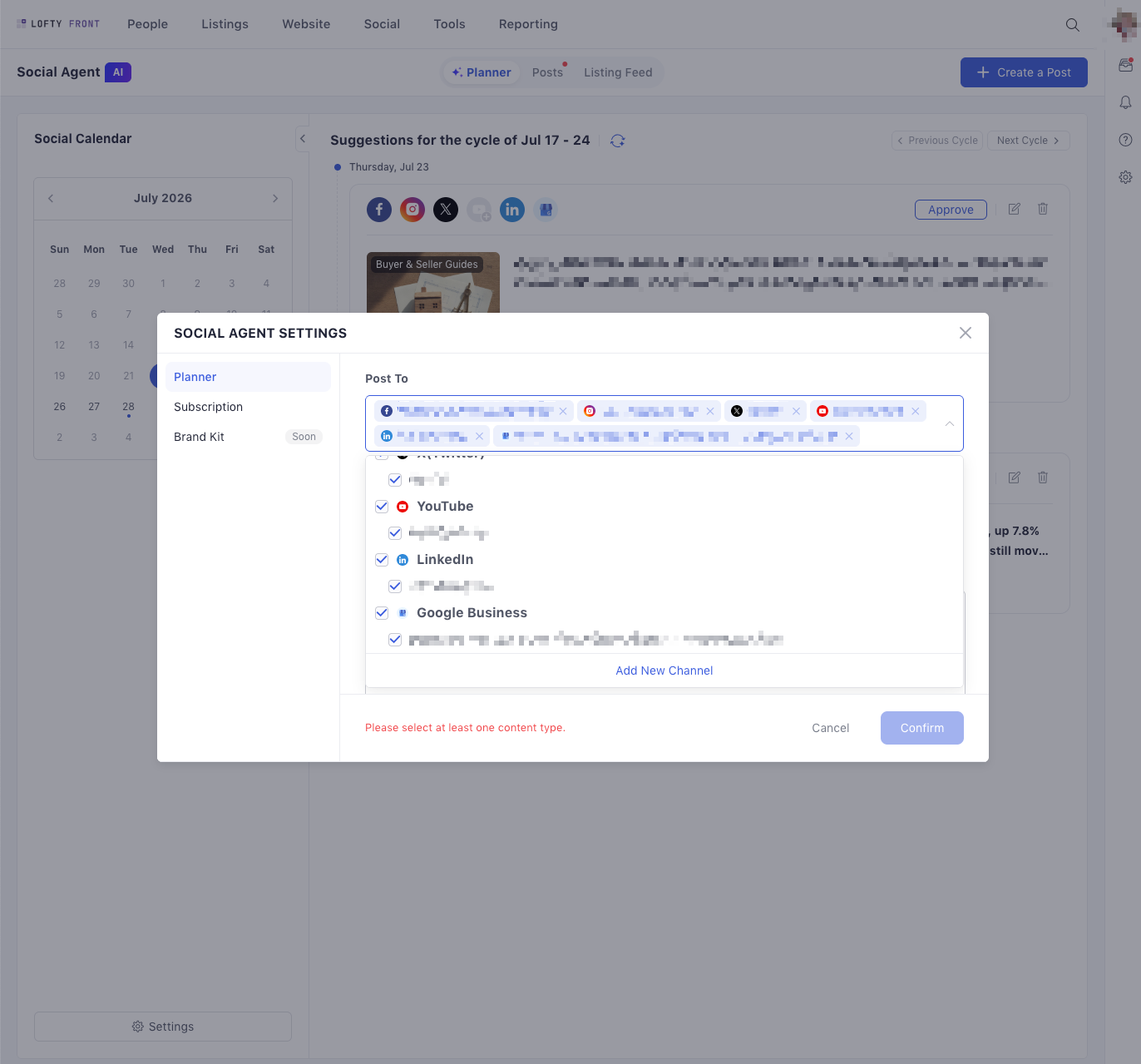Uncheck the account under Google Business
The height and width of the screenshot is (1064, 1141).
coord(395,640)
